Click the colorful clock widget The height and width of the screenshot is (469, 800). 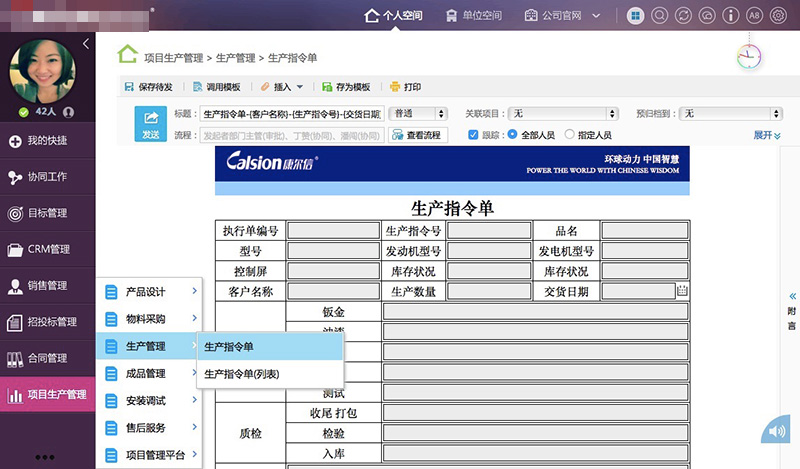point(748,57)
